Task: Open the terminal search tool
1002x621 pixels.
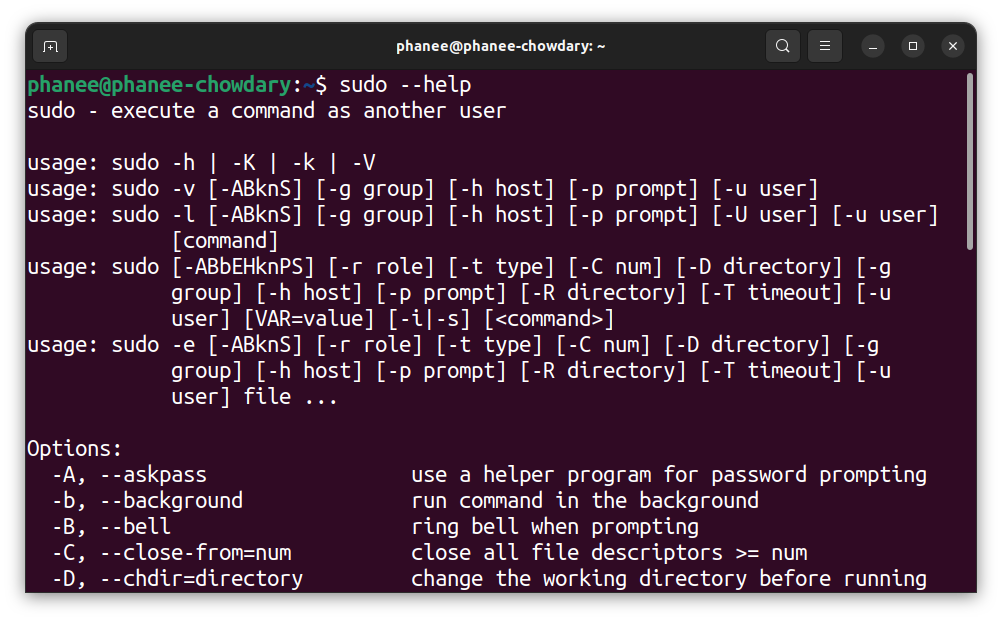Action: tap(782, 46)
